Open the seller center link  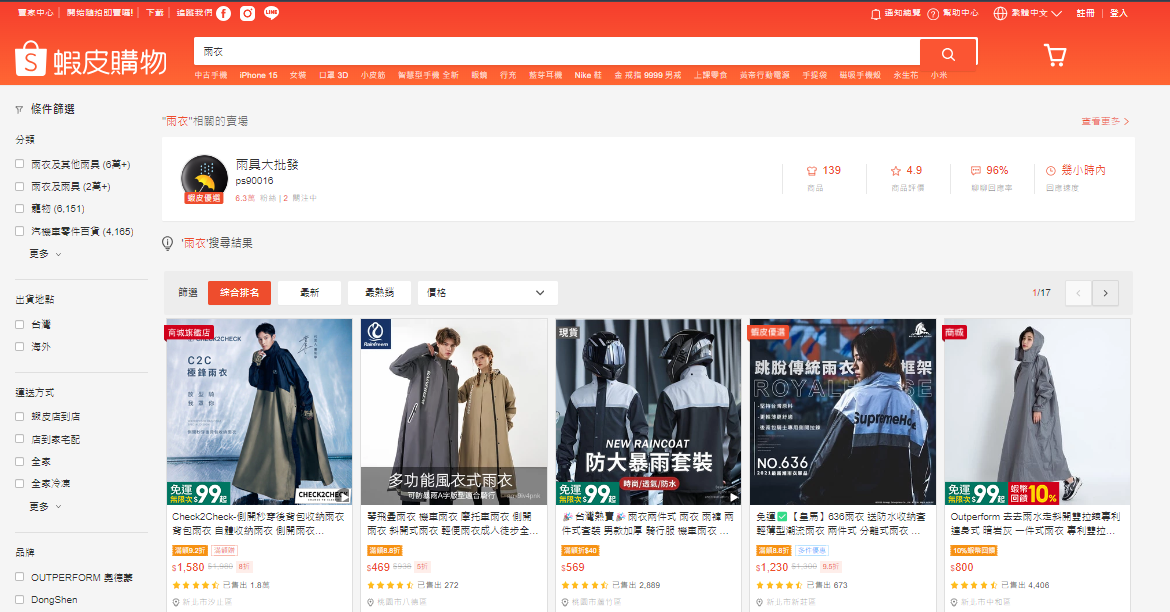click(36, 13)
